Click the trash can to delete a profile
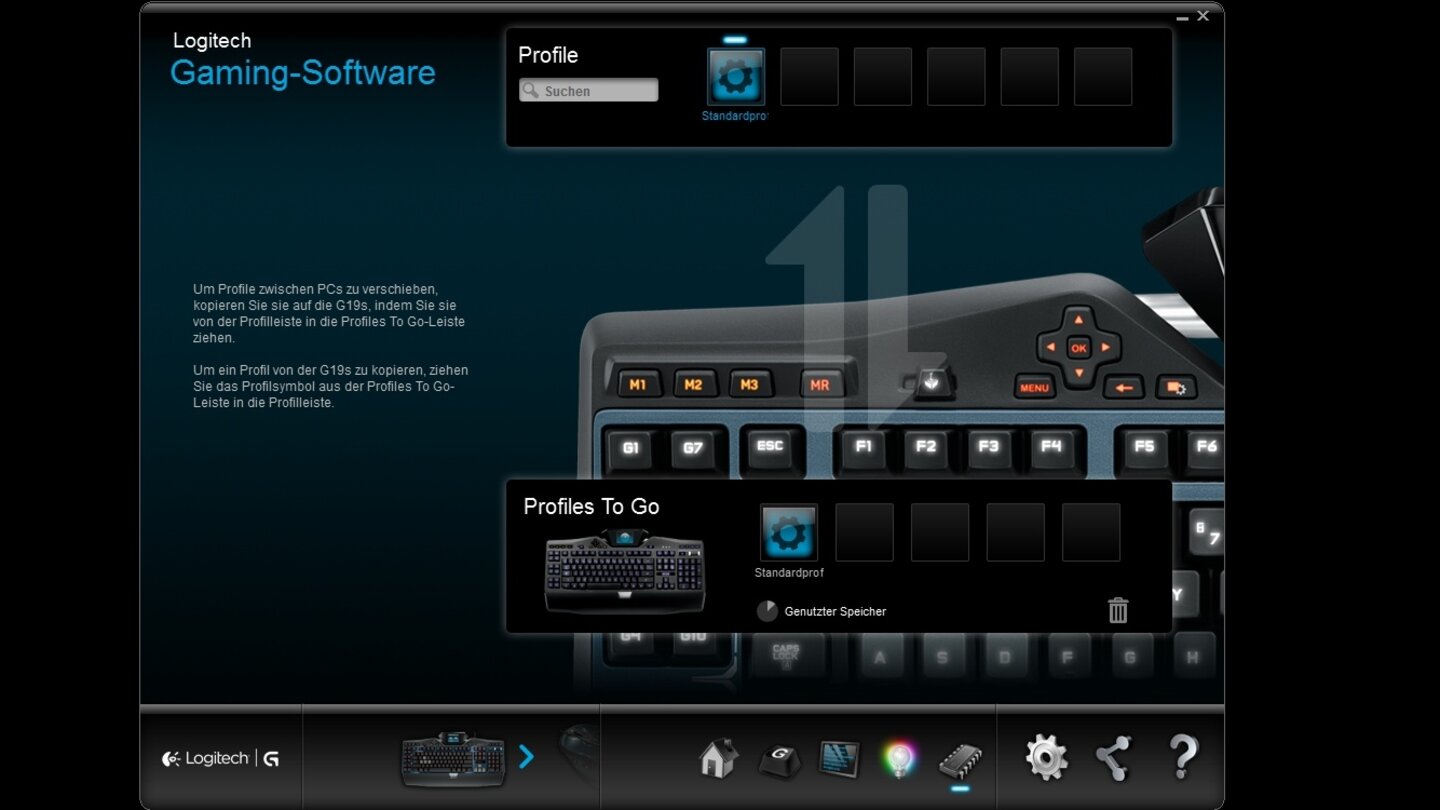Image resolution: width=1440 pixels, height=810 pixels. coord(1118,610)
